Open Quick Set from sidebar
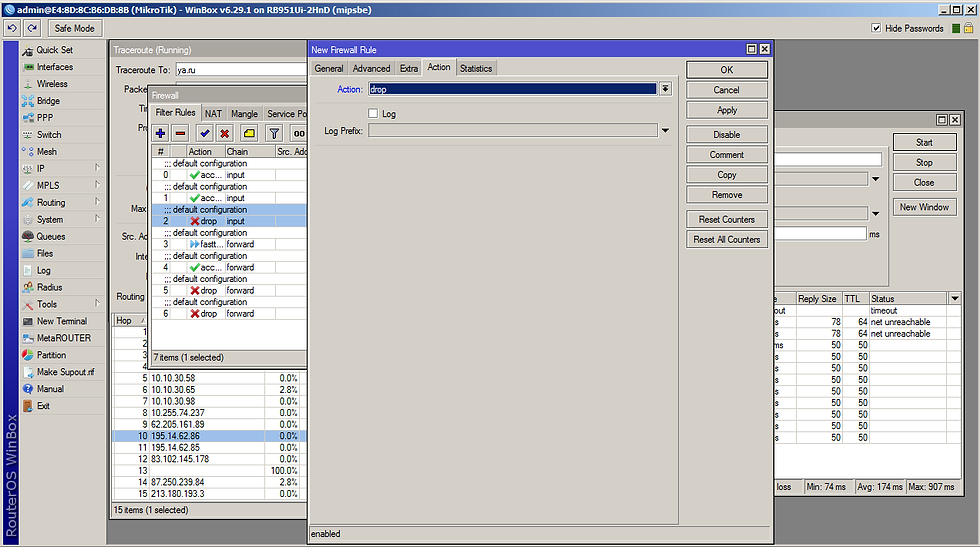This screenshot has width=980, height=547. click(x=54, y=50)
